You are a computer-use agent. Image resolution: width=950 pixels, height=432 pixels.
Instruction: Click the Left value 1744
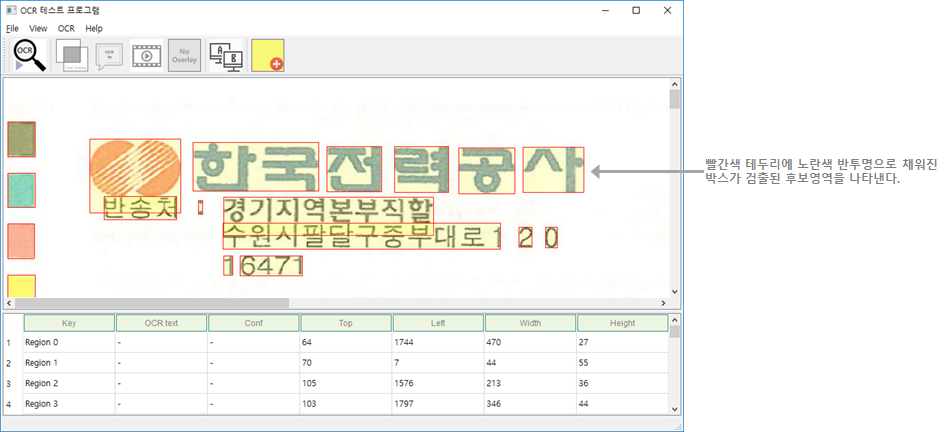click(437, 342)
